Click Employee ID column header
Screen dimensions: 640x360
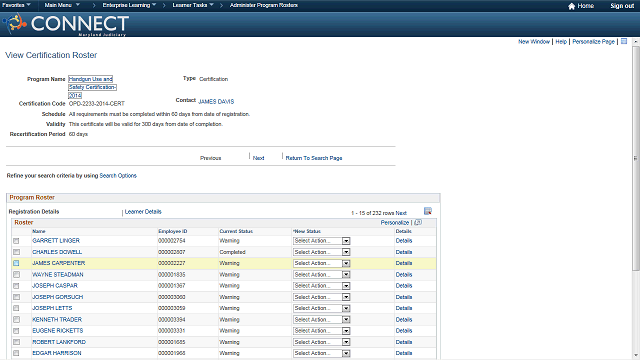173,231
